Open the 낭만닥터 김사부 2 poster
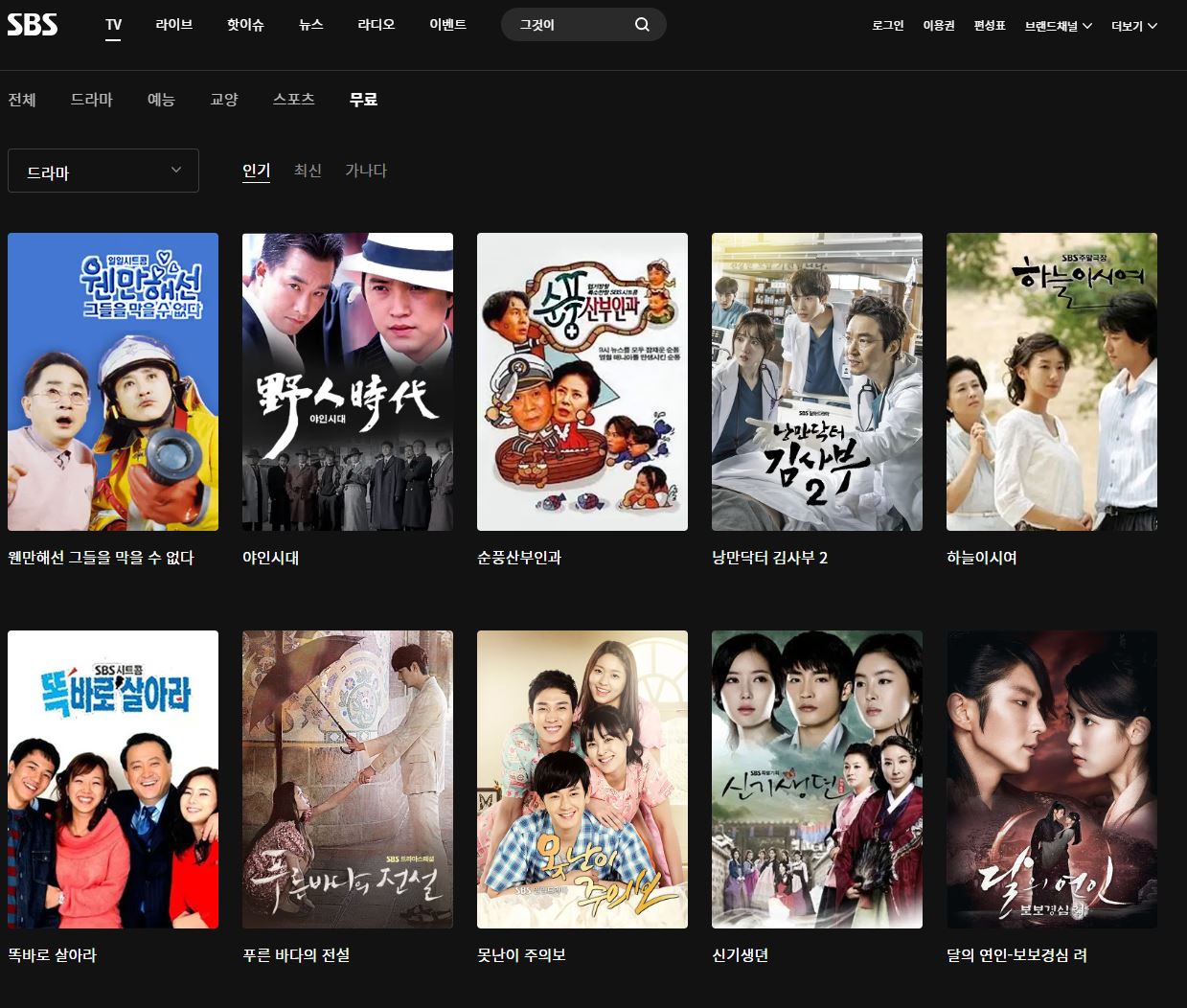The width and height of the screenshot is (1187, 1008). 817,381
